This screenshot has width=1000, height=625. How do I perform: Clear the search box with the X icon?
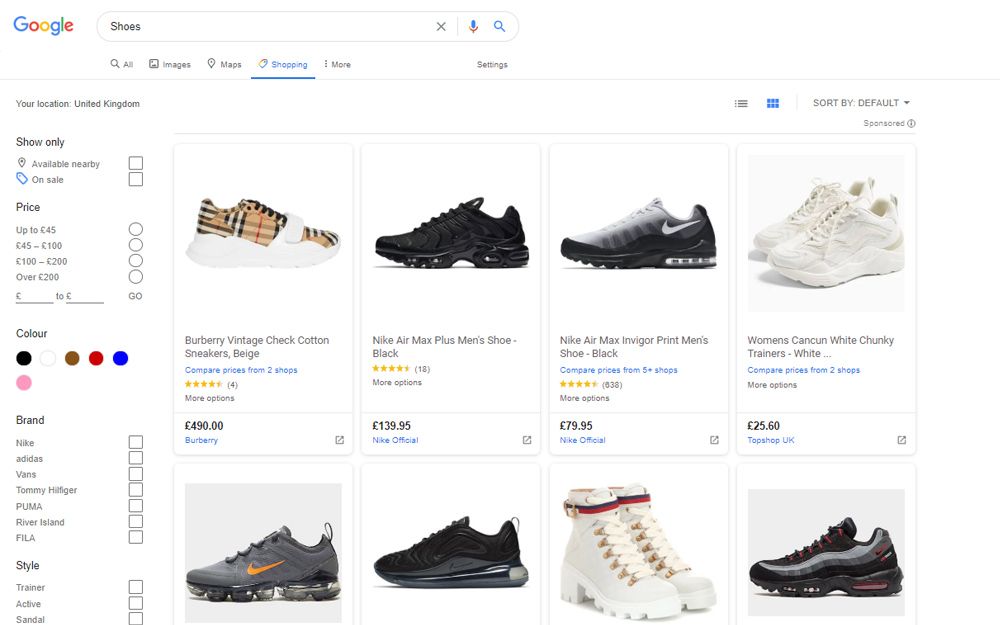441,26
